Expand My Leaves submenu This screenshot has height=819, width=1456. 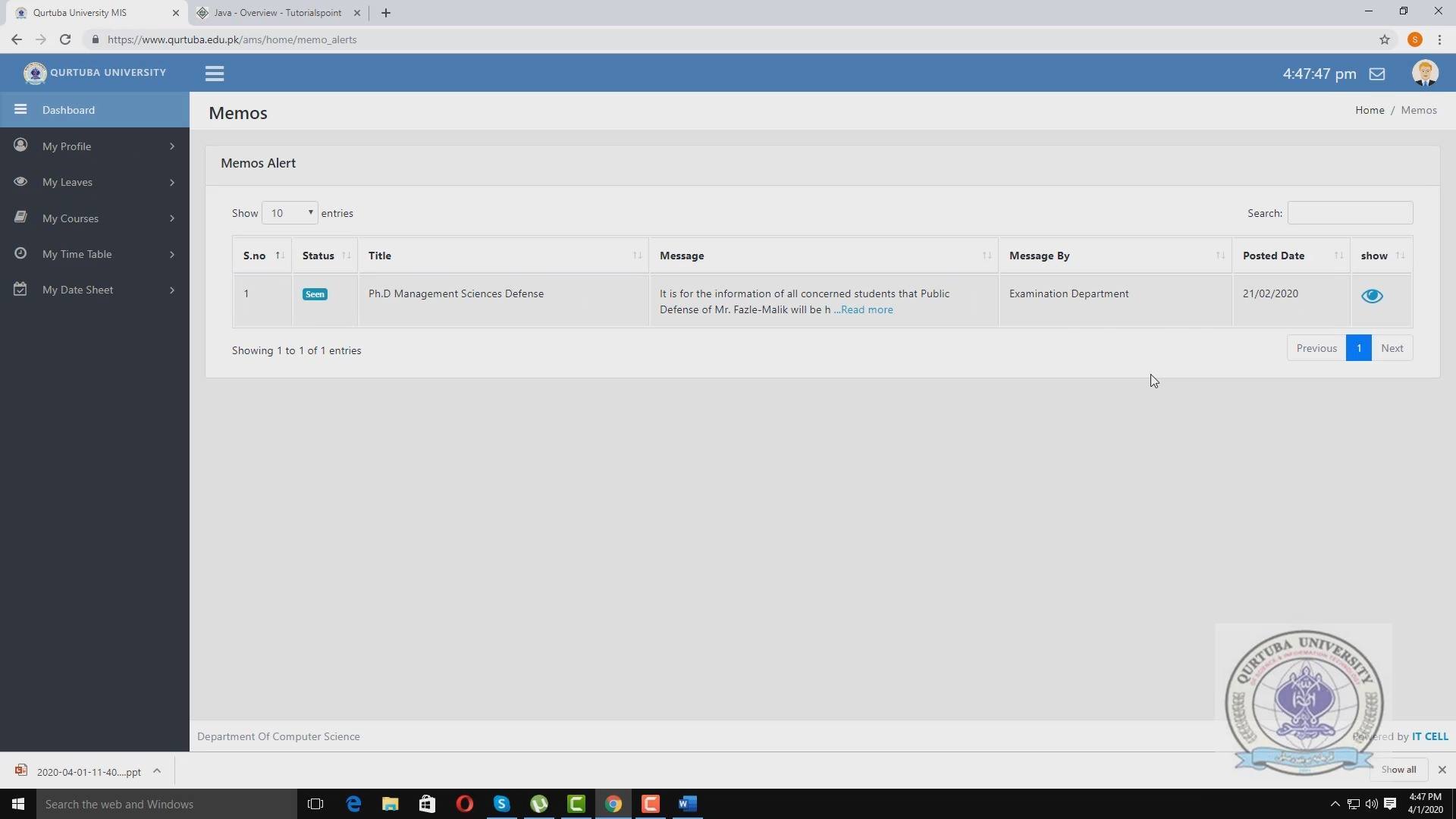pos(172,182)
